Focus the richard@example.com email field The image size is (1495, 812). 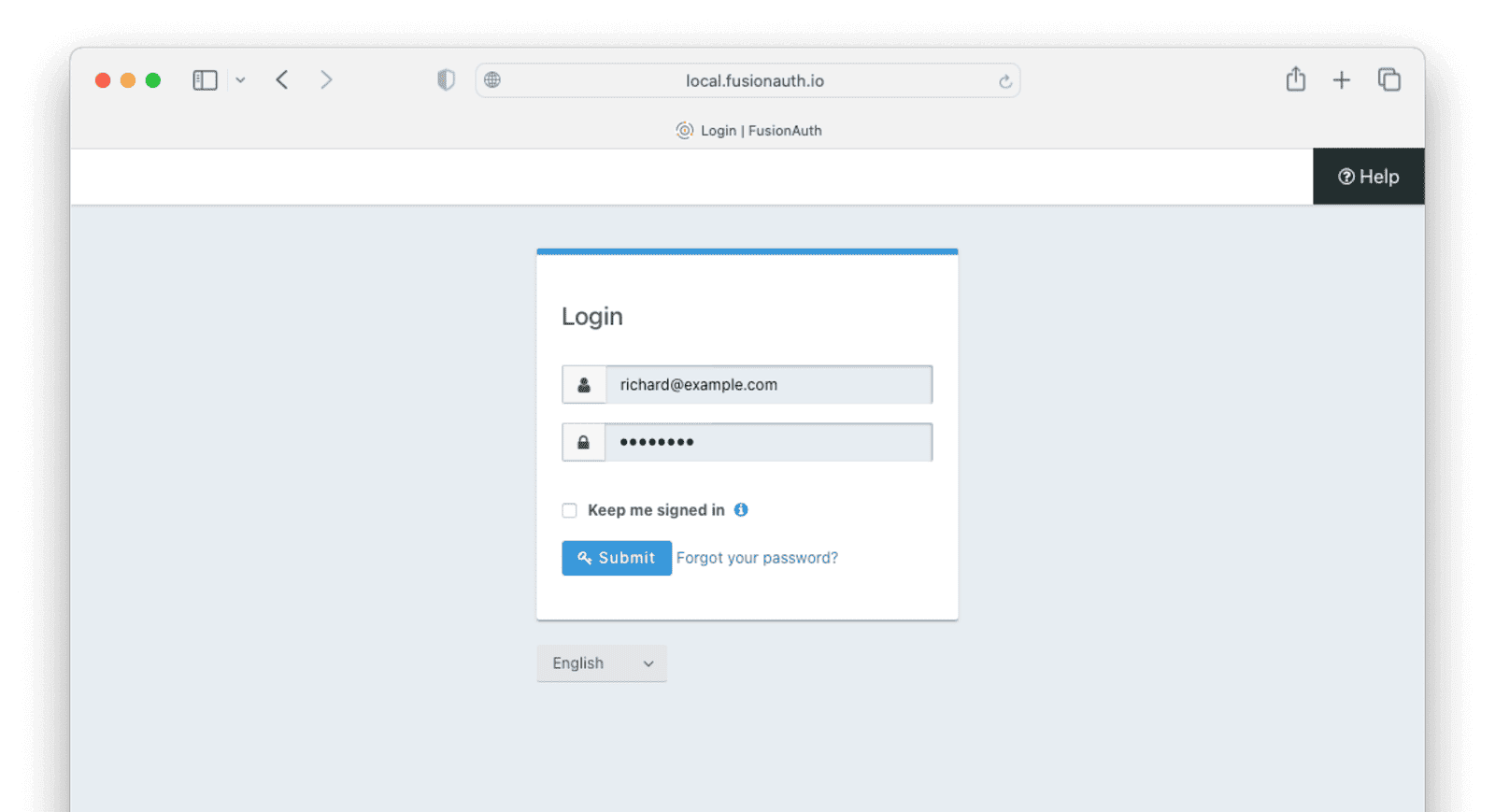(x=768, y=385)
